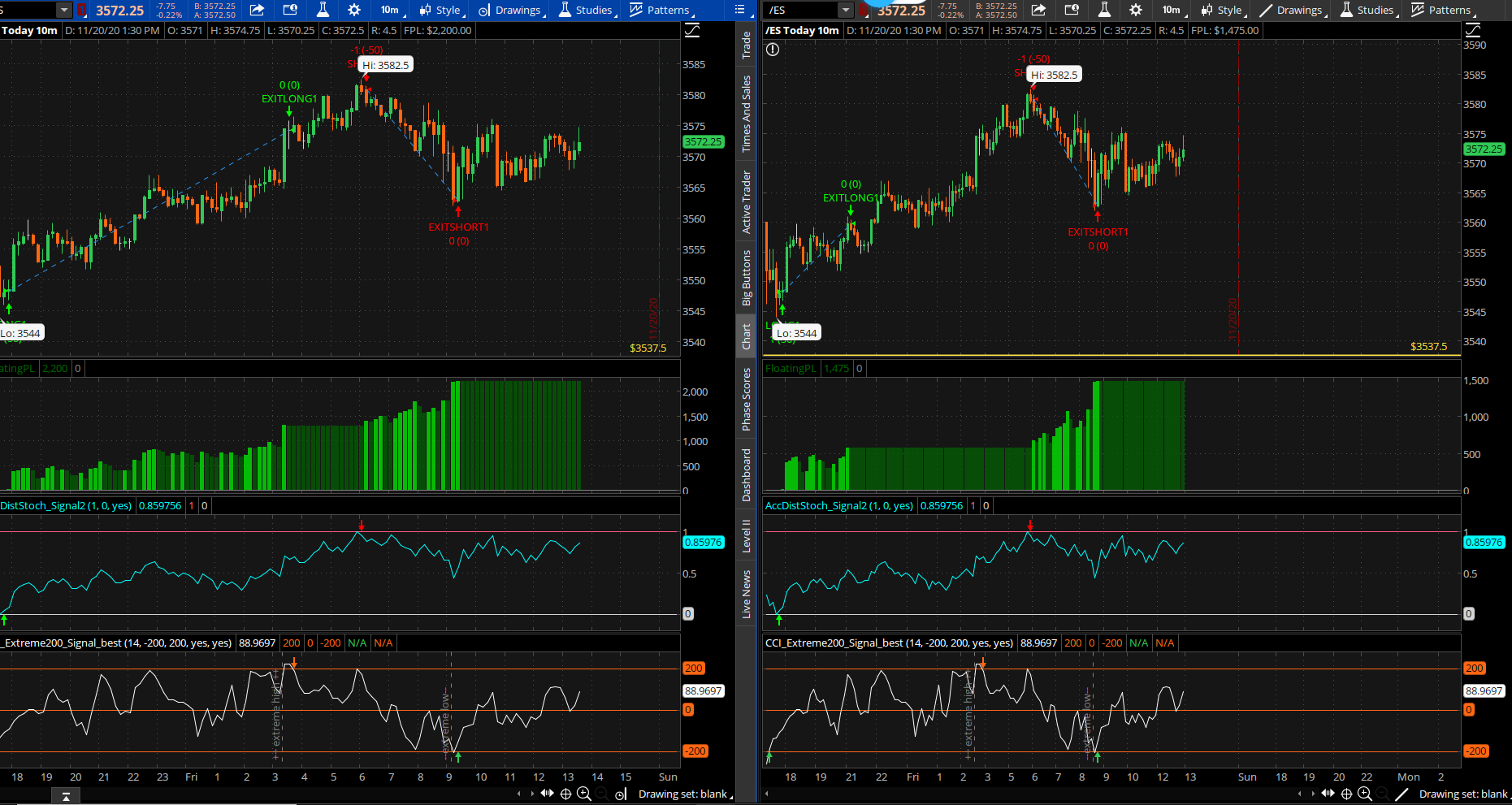Open the Times And Sales side tab
This screenshot has width=1512, height=805.
pyautogui.click(x=747, y=114)
